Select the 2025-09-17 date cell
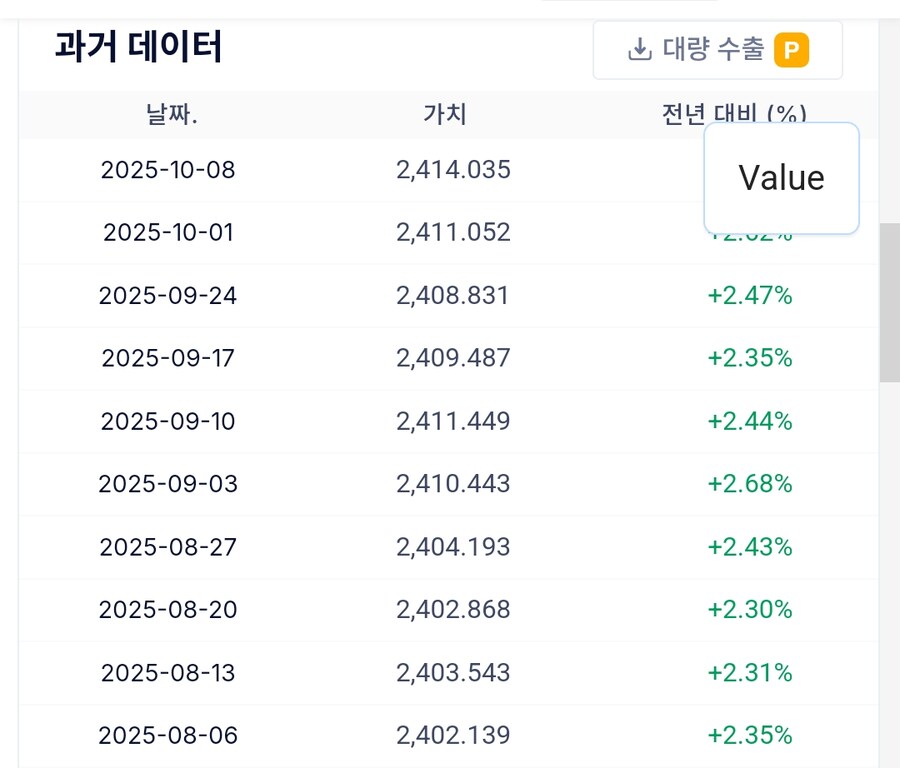 click(168, 358)
